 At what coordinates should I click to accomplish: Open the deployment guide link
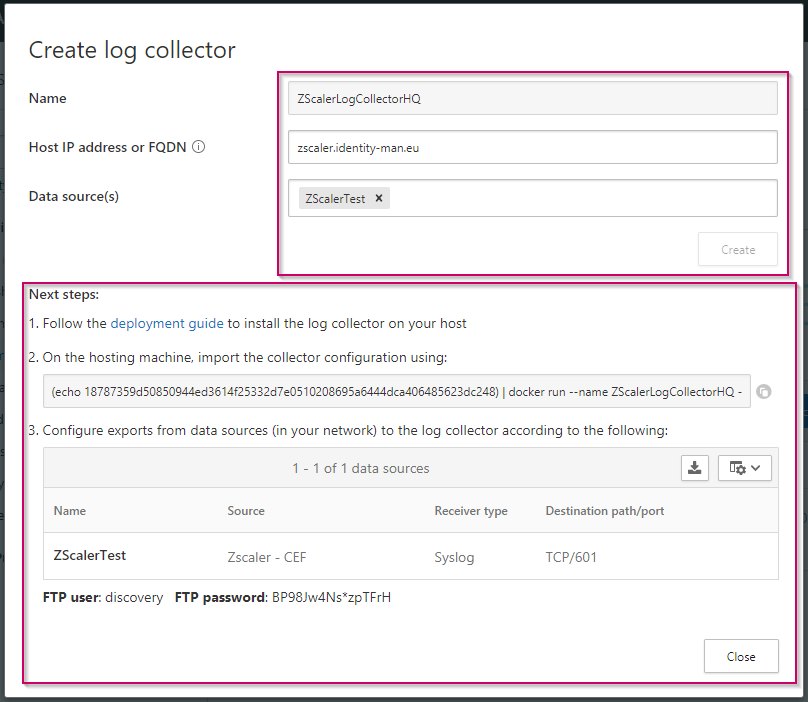[x=167, y=323]
